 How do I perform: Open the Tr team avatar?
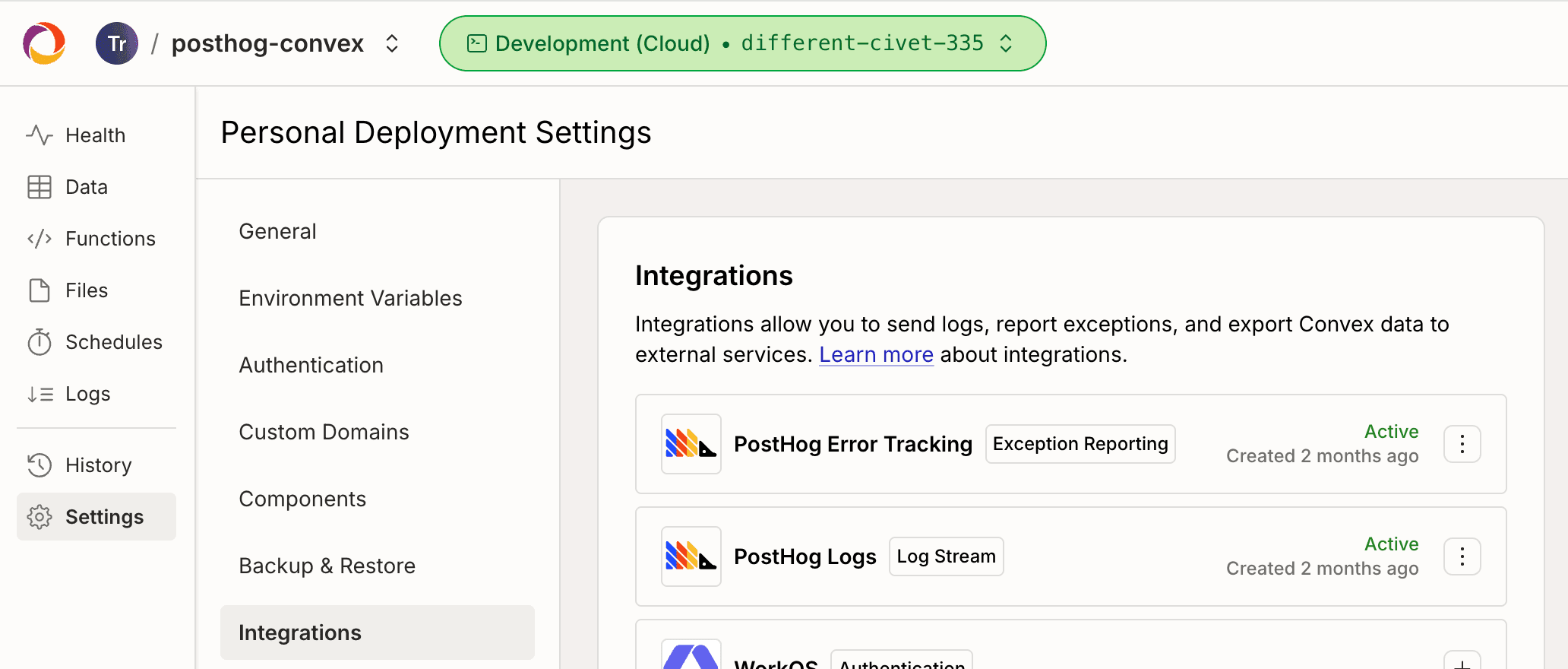click(x=117, y=43)
